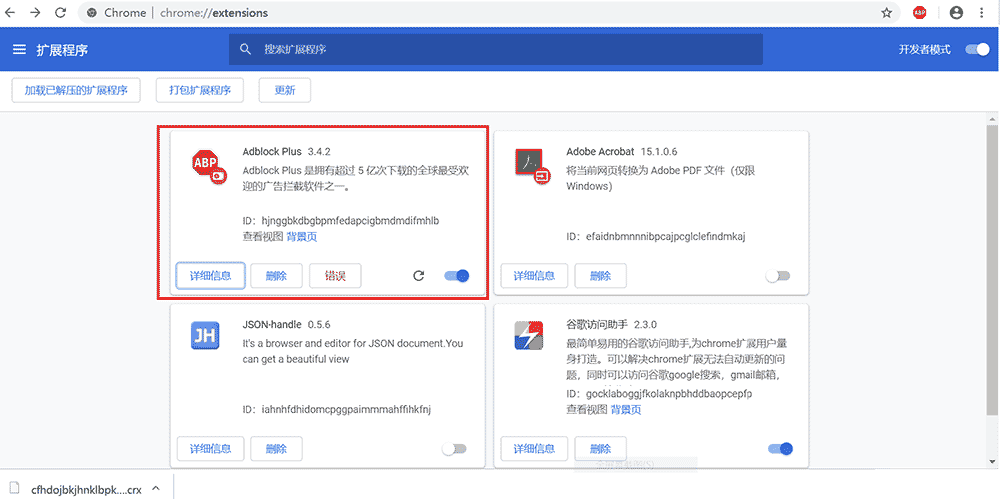The width and height of the screenshot is (1000, 499).
Task: Open the hamburger menu beside 扩展程序
Action: point(19,50)
